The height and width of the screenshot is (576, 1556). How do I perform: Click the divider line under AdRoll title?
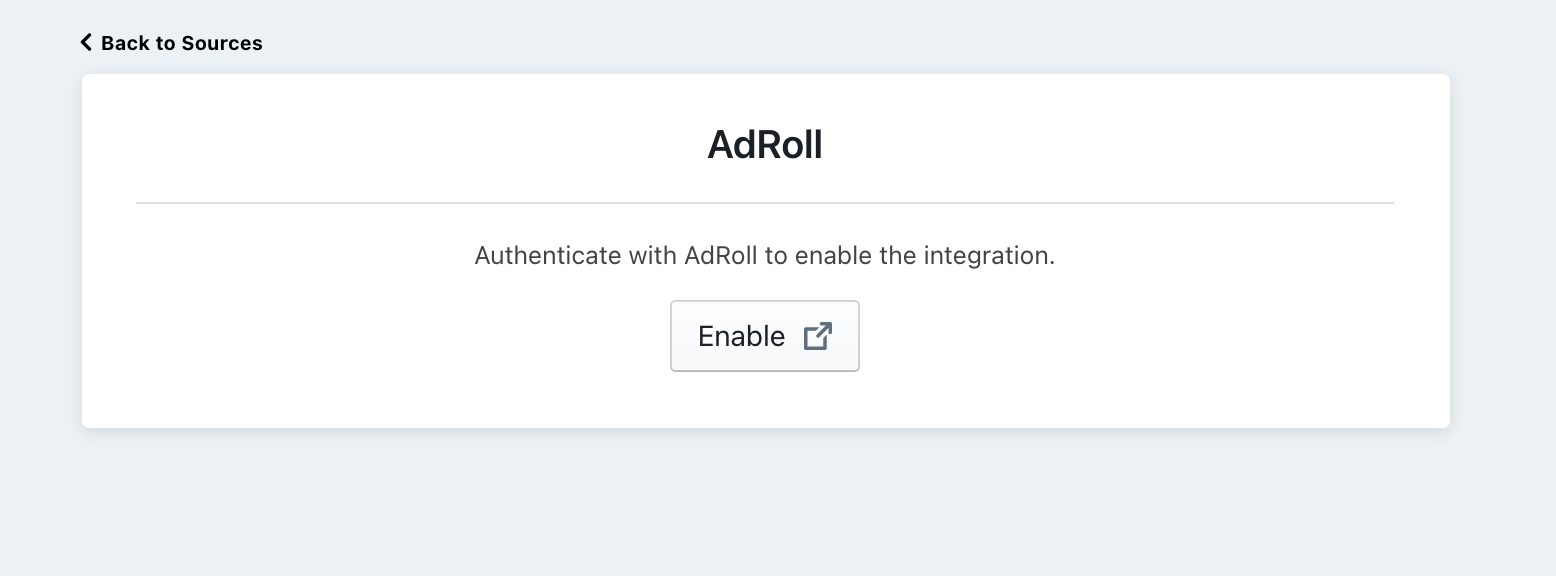765,203
